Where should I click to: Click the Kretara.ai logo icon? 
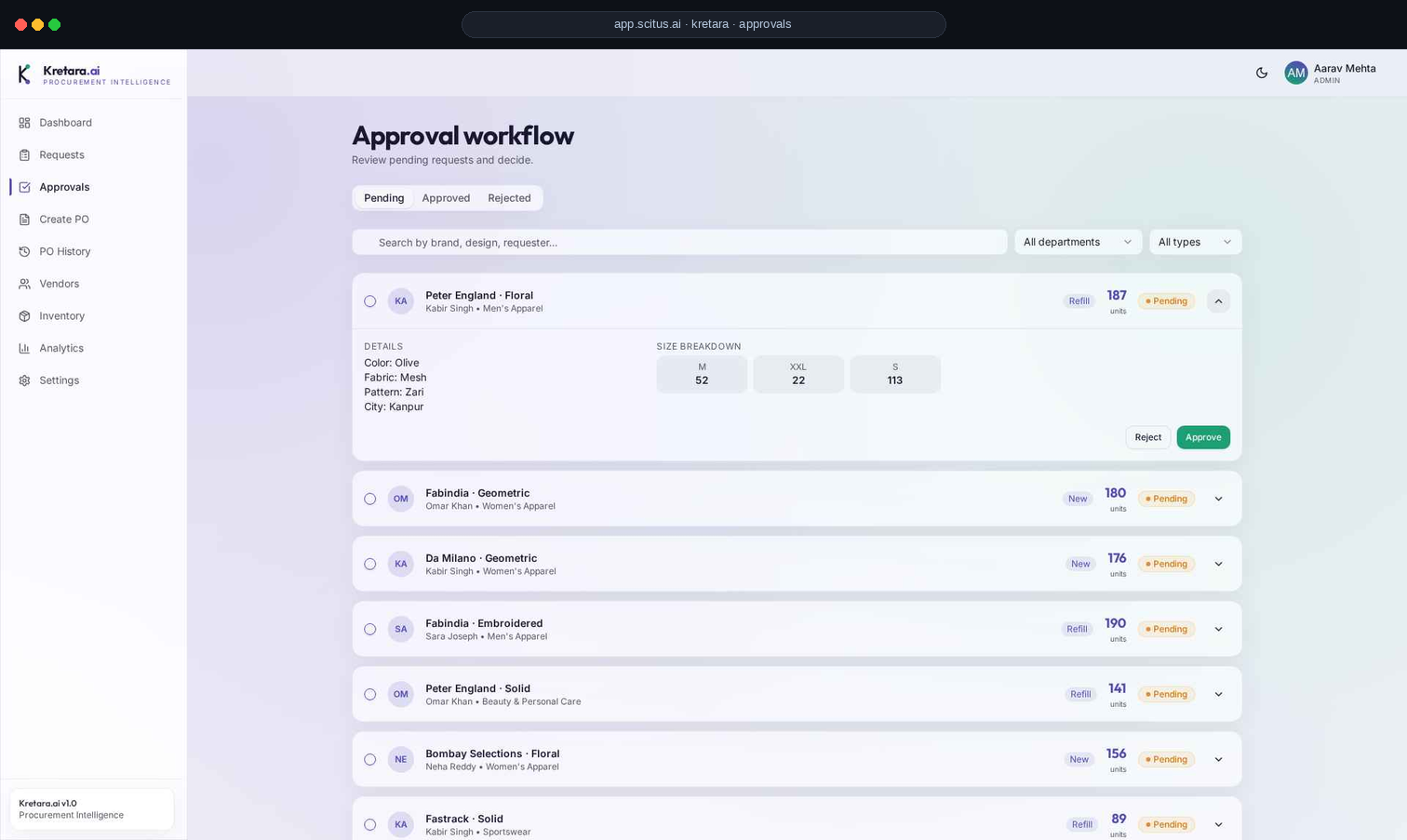point(25,74)
